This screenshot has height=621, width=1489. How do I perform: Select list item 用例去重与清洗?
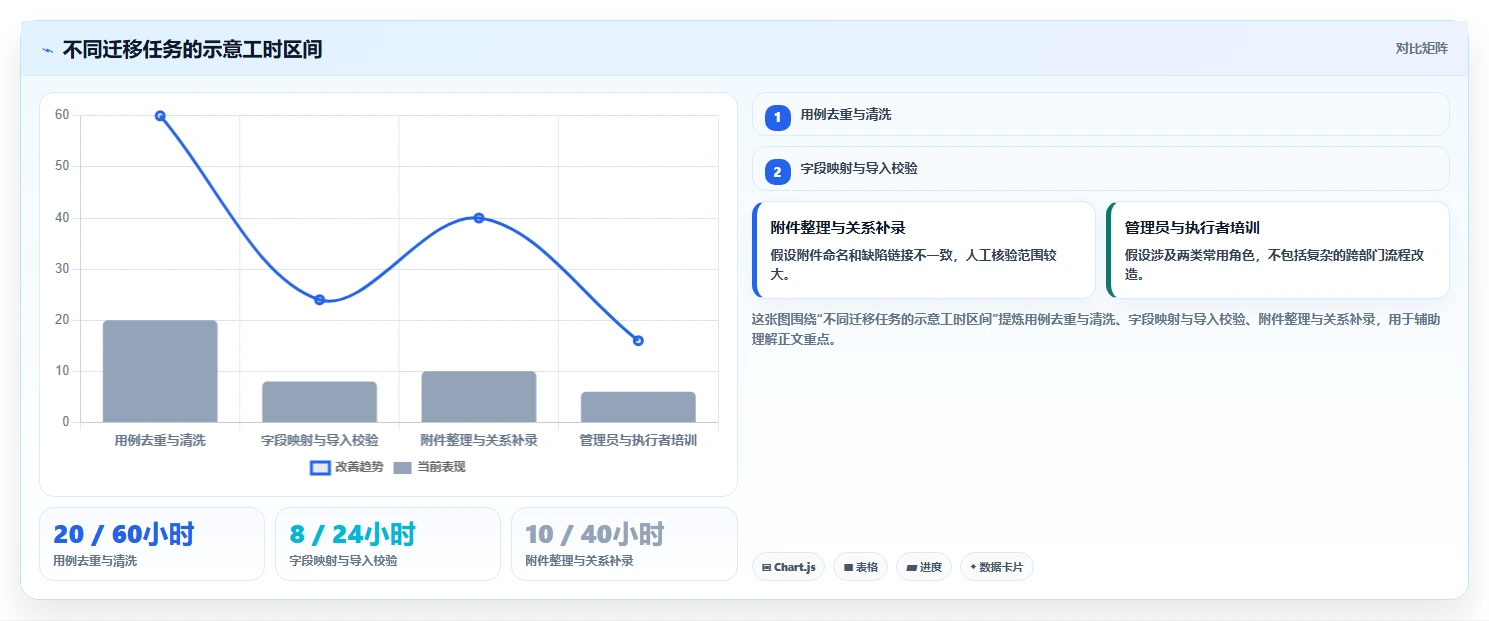coord(1100,114)
